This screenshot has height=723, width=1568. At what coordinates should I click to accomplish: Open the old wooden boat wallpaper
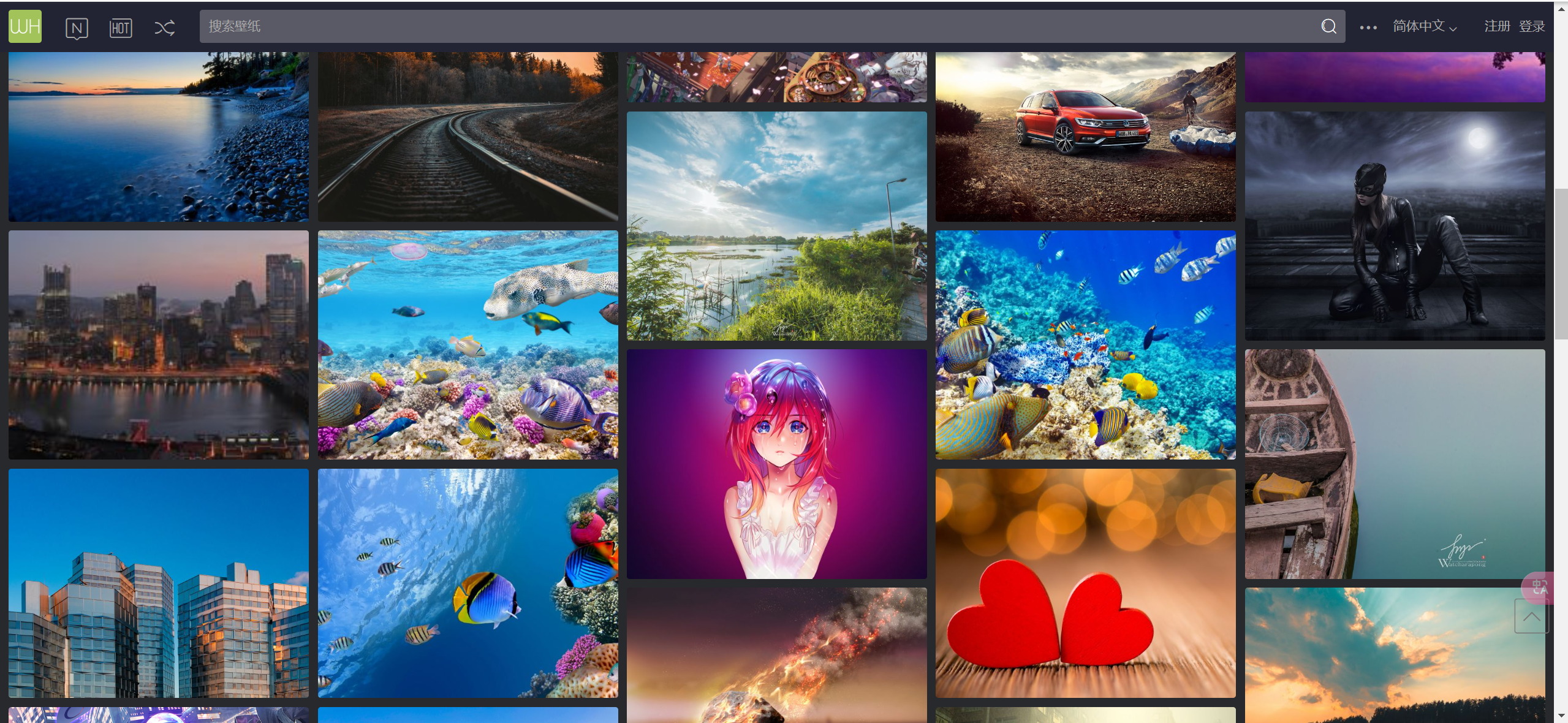[x=1395, y=464]
